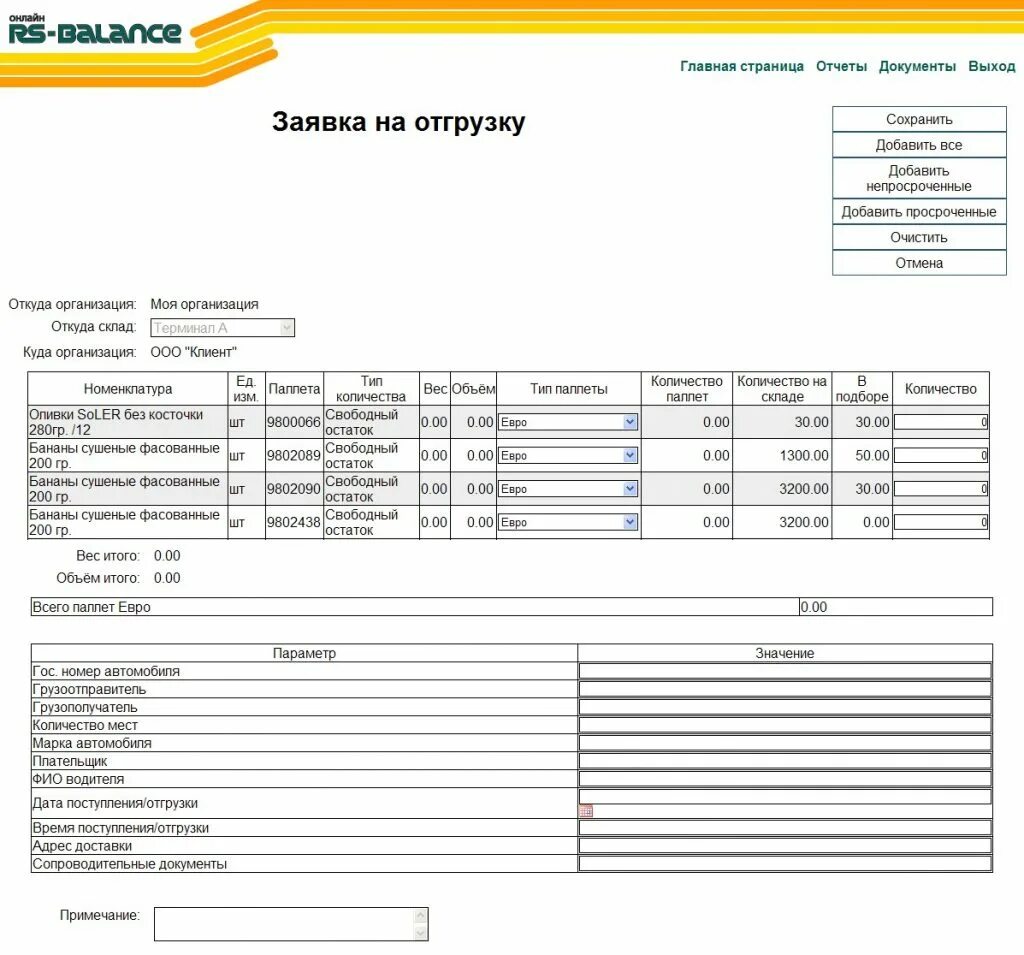Click the Сохранить button
The height and width of the screenshot is (955, 1024).
(919, 119)
